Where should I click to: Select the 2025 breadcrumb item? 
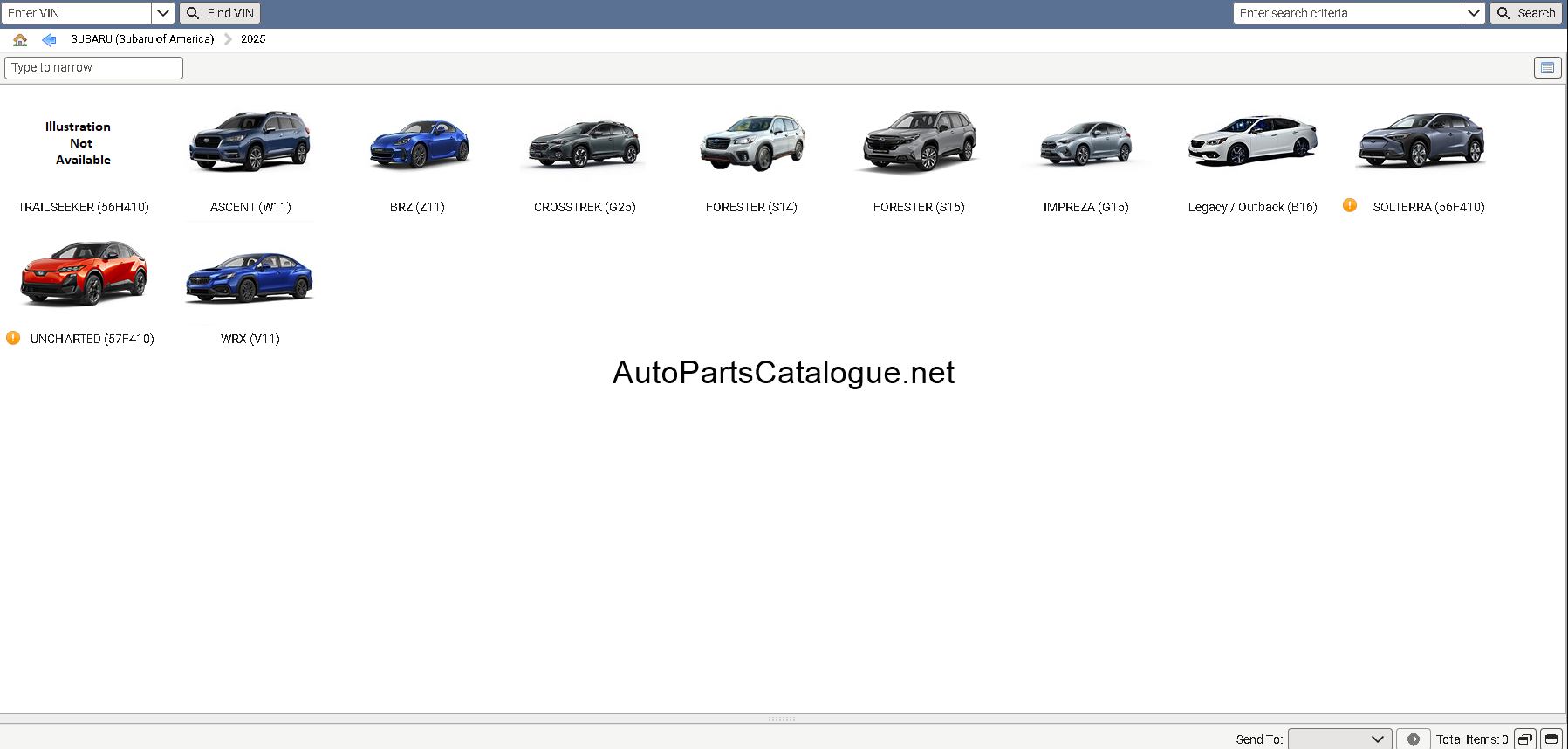[x=253, y=39]
